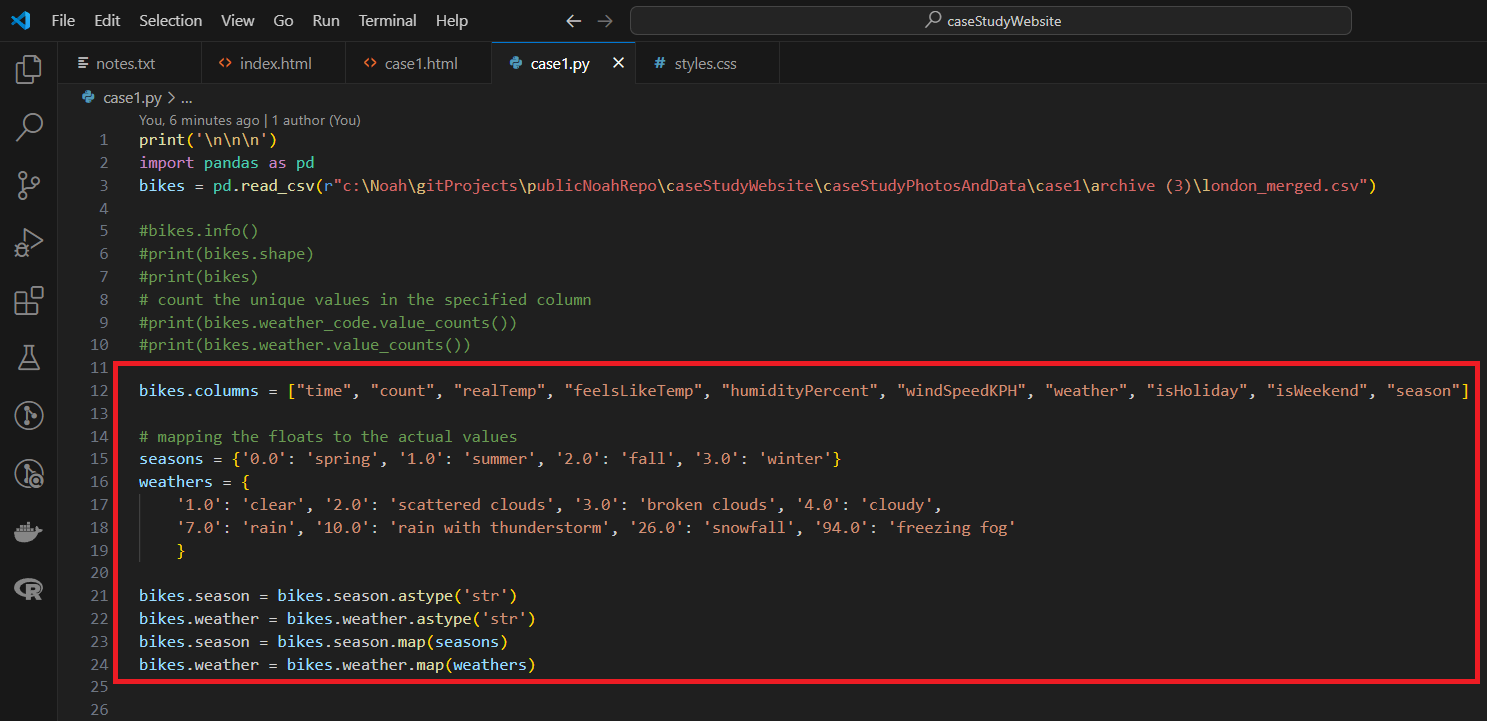Click the print('\n\n\n') line

click(x=208, y=140)
